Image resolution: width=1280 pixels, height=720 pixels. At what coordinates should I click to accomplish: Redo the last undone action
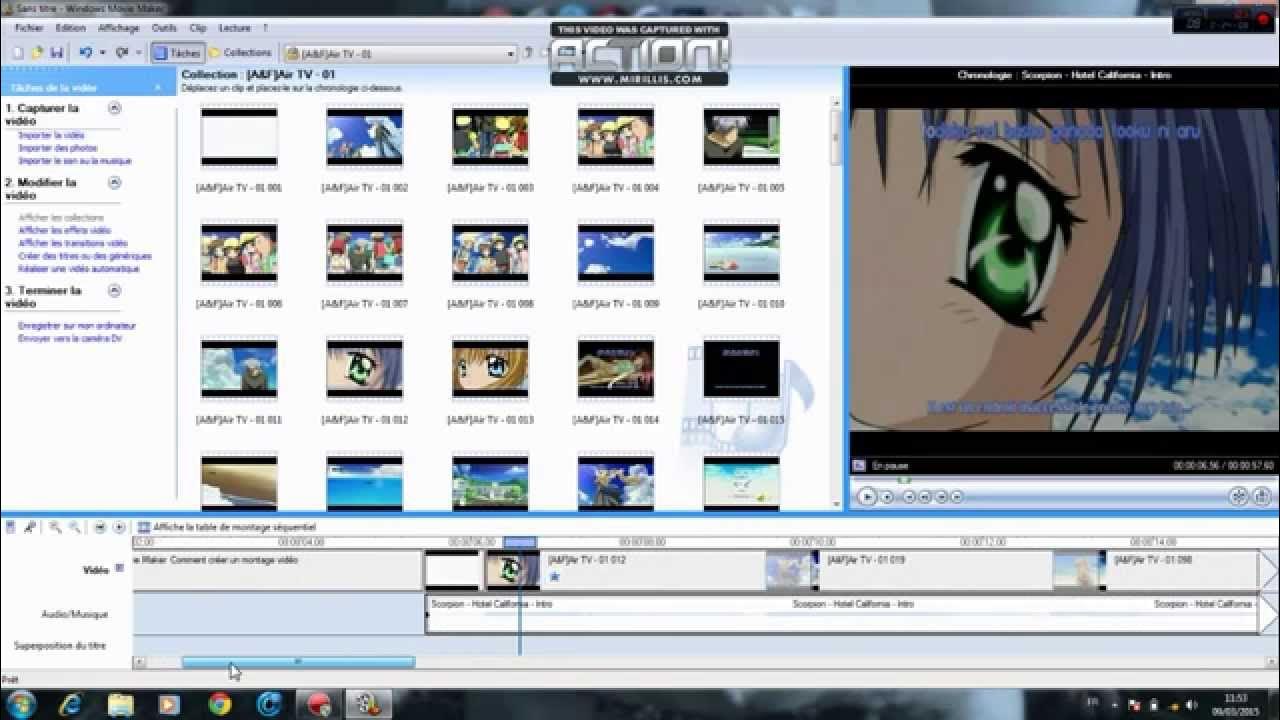point(120,53)
